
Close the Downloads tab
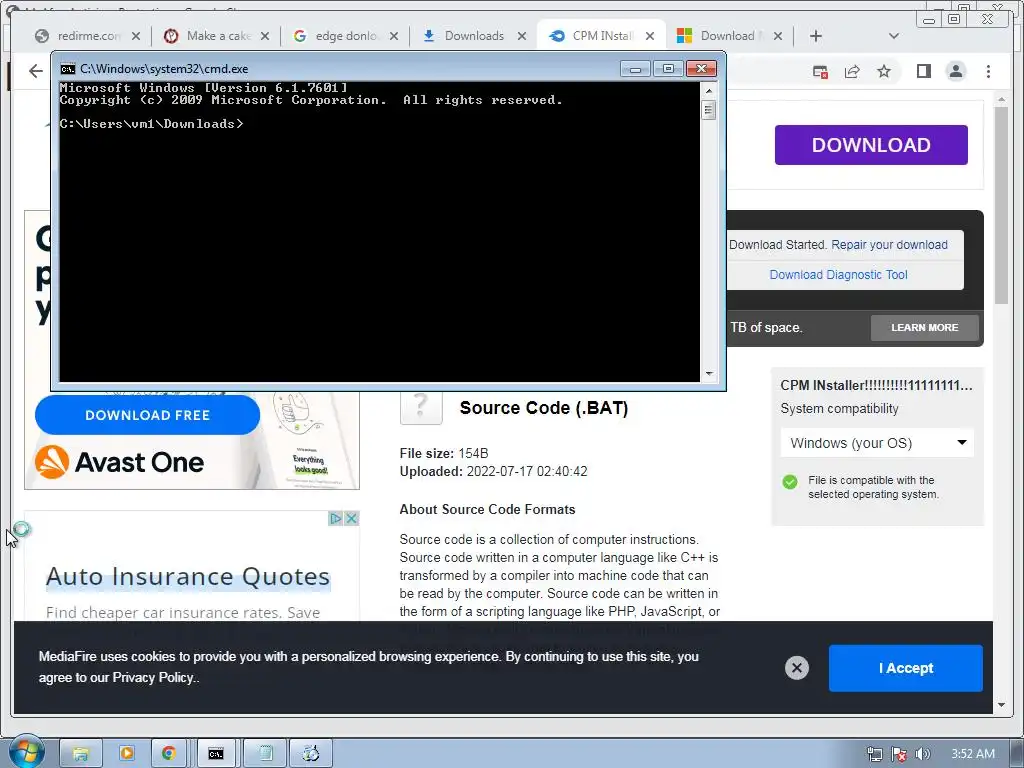tap(522, 36)
